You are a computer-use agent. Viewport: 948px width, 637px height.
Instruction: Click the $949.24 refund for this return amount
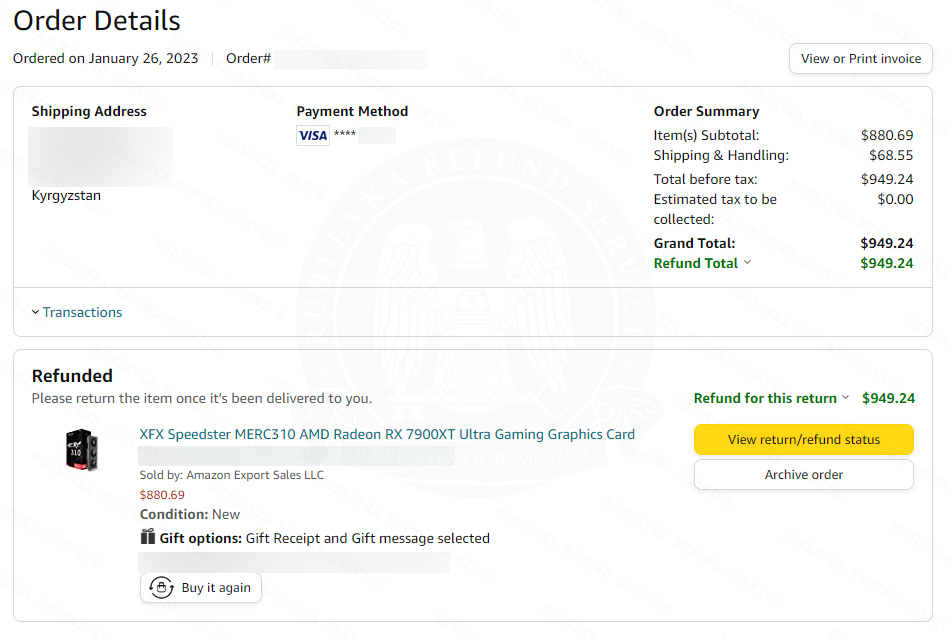[x=888, y=398]
